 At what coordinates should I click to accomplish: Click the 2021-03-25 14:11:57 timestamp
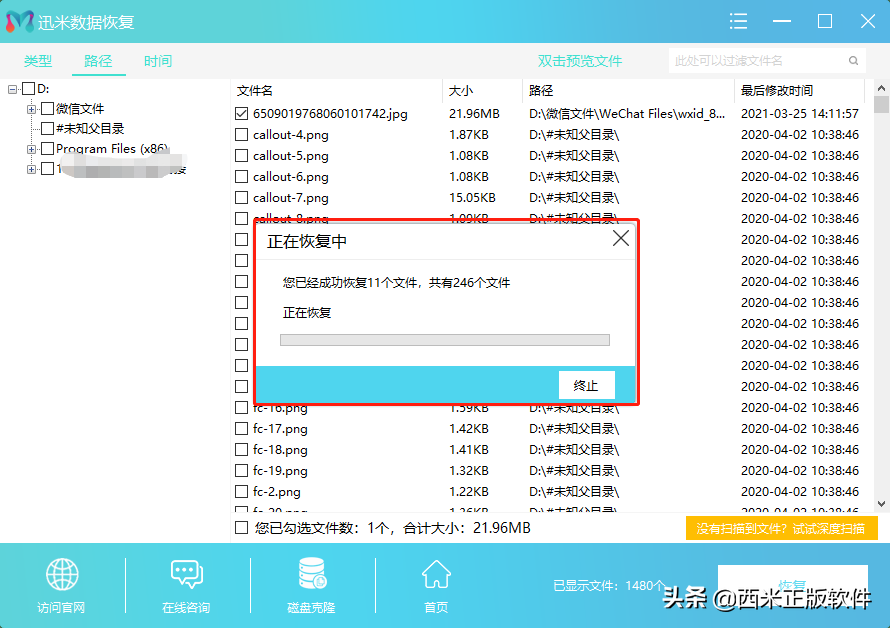[800, 114]
